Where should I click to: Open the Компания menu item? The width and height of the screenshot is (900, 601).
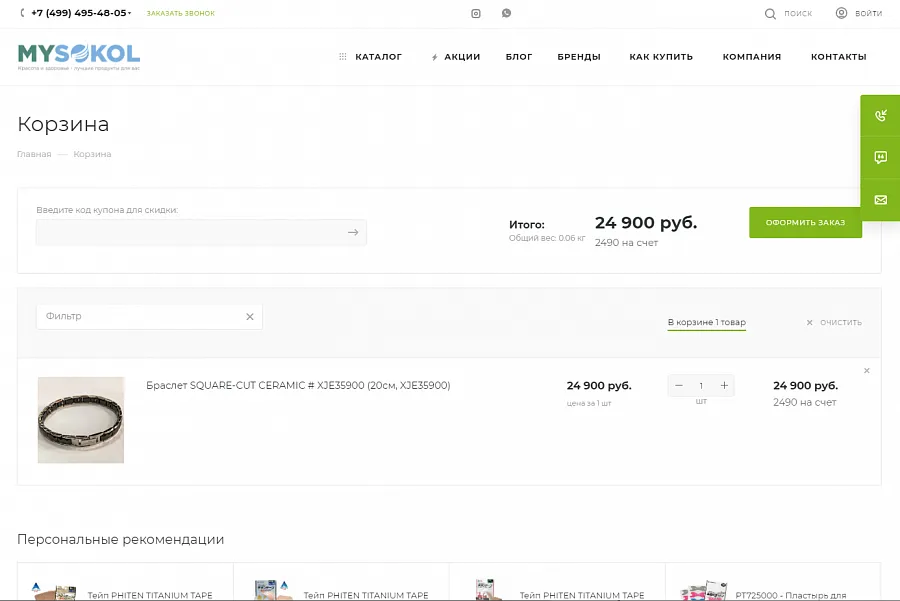click(752, 57)
